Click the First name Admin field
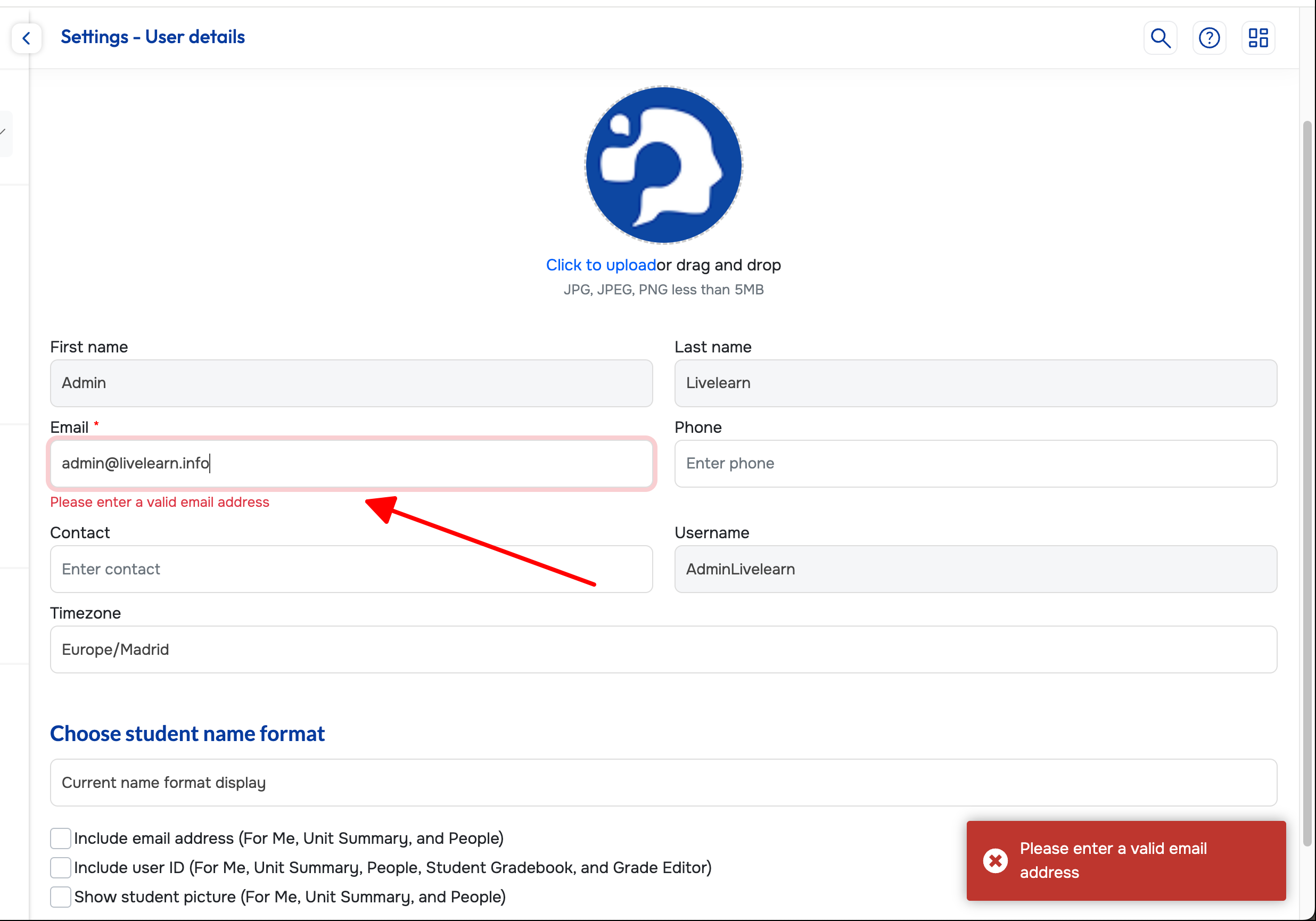The width and height of the screenshot is (1316, 921). pos(351,383)
